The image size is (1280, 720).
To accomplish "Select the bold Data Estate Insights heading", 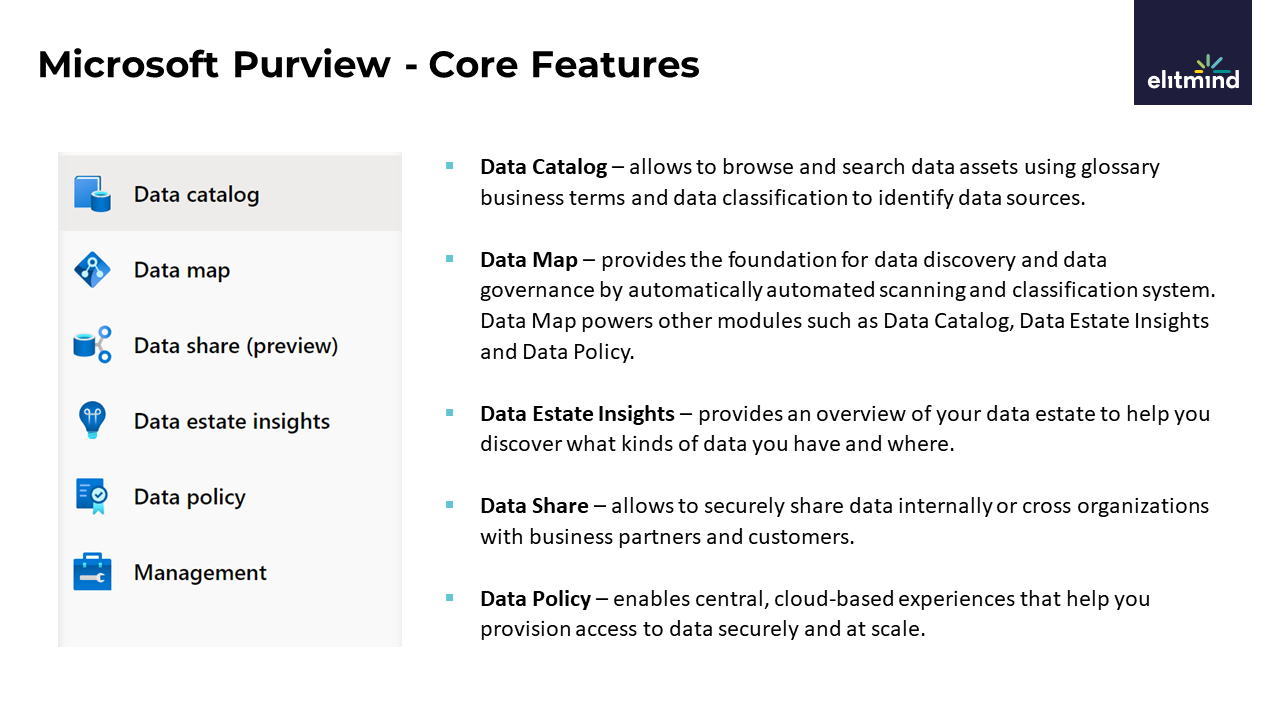I will (x=577, y=414).
